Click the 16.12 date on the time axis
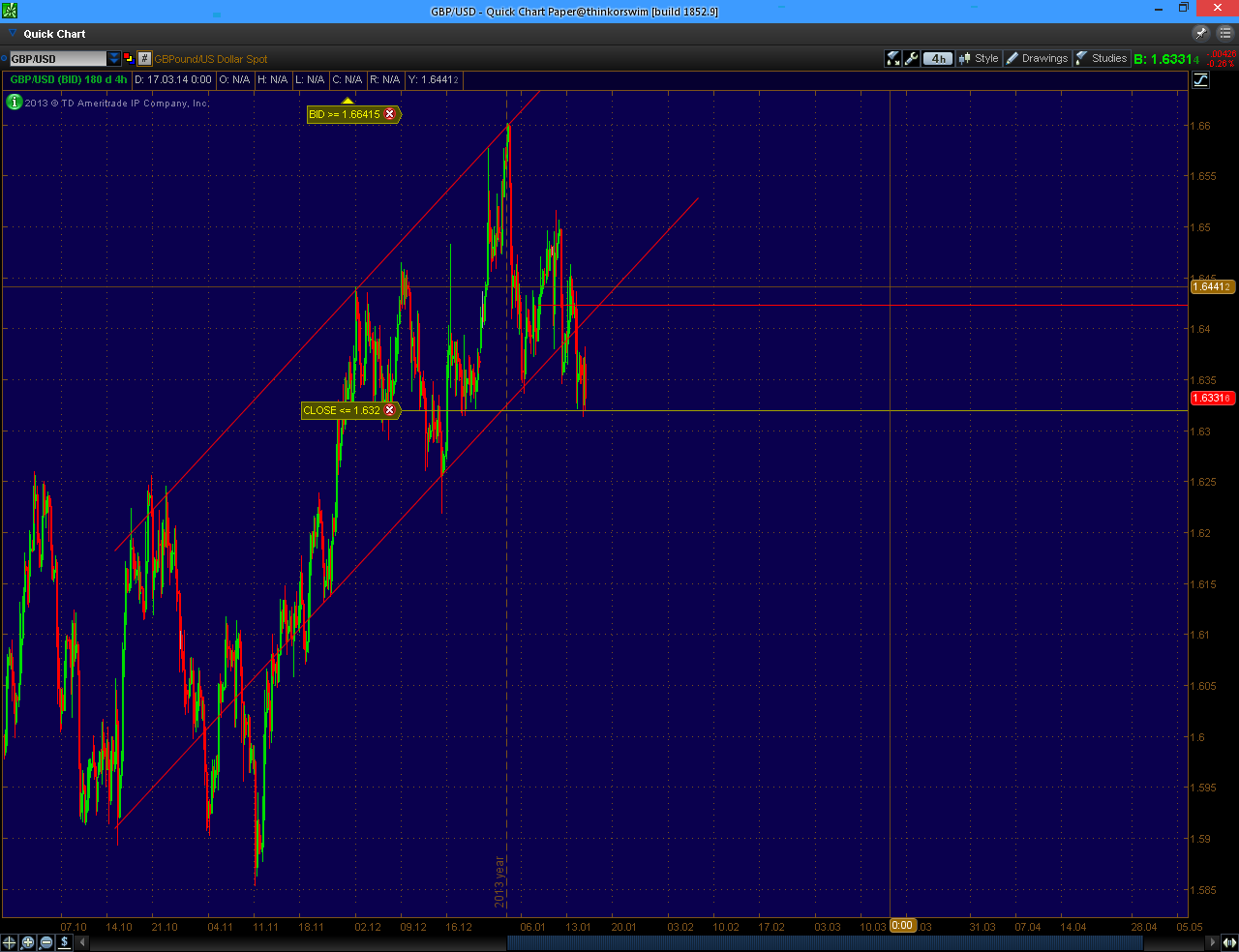1239x952 pixels. 459,927
